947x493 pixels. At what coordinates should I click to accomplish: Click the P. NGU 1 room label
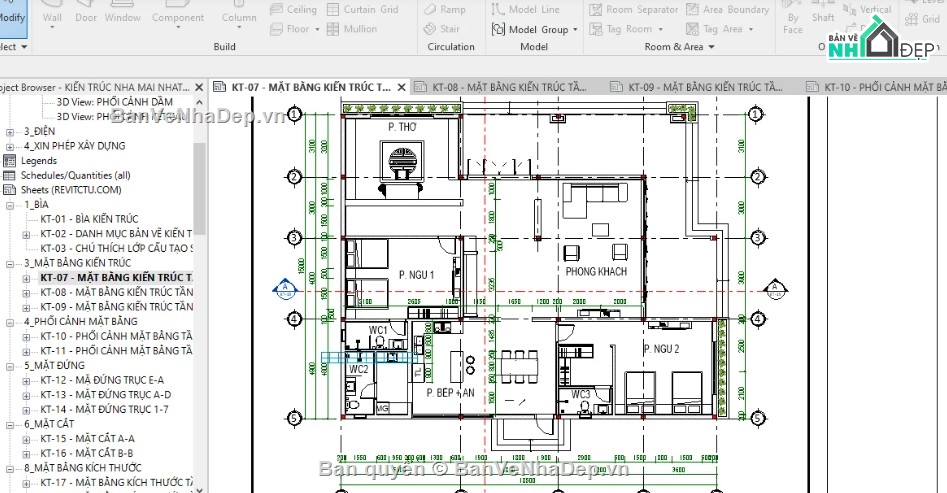pyautogui.click(x=416, y=275)
